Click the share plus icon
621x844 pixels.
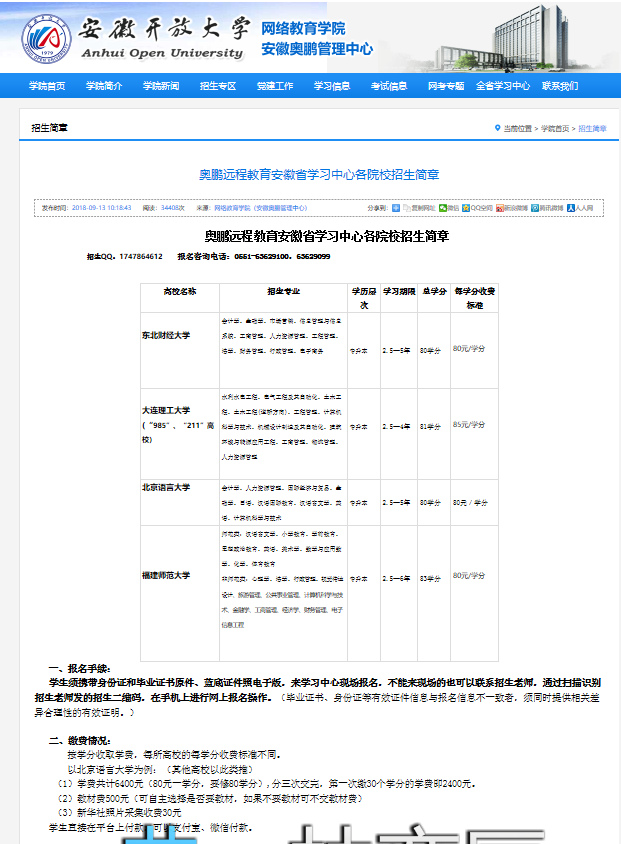[396, 208]
